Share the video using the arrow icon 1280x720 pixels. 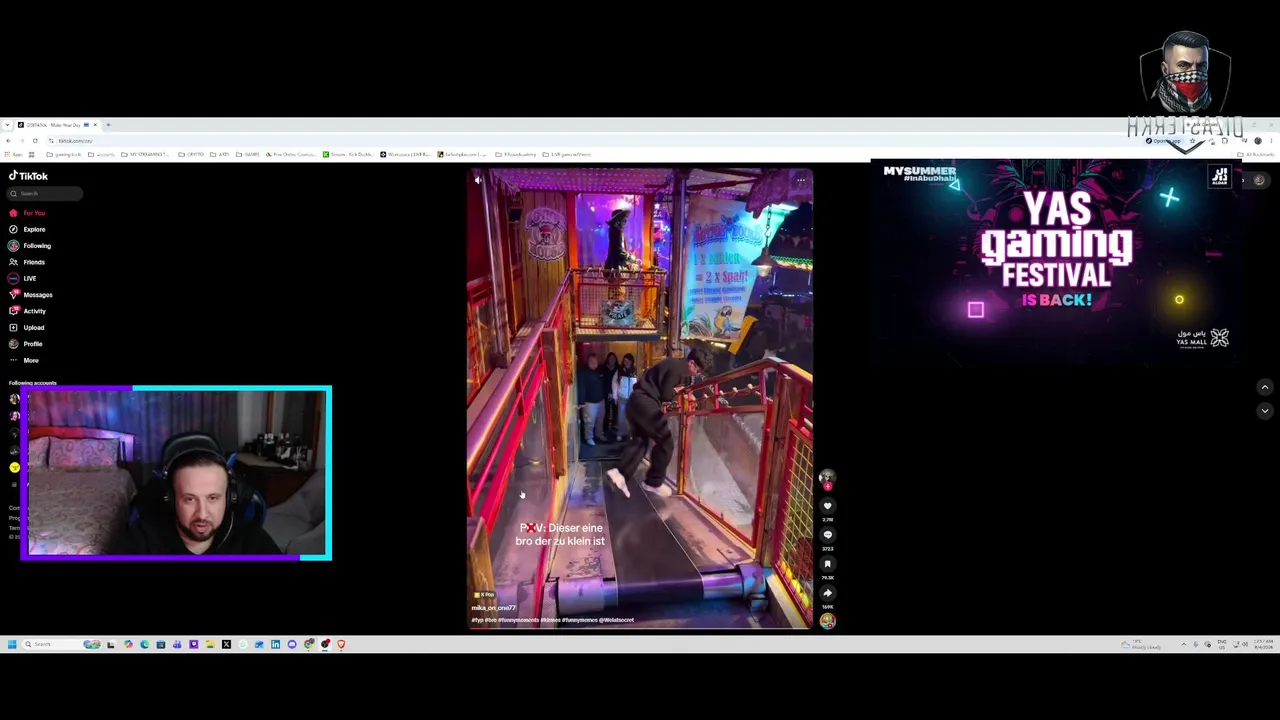[x=827, y=593]
